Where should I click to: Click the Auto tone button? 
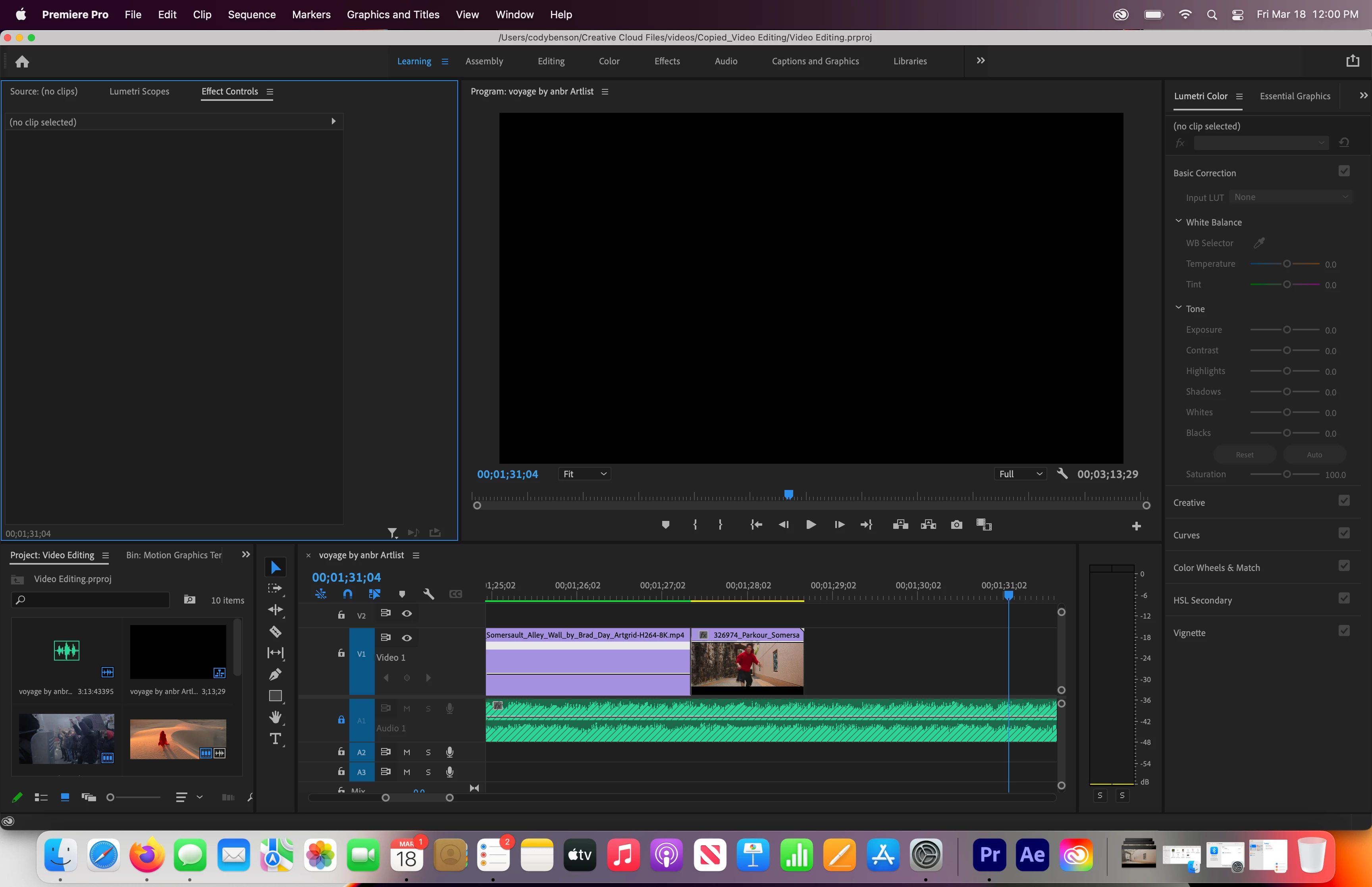(x=1314, y=455)
